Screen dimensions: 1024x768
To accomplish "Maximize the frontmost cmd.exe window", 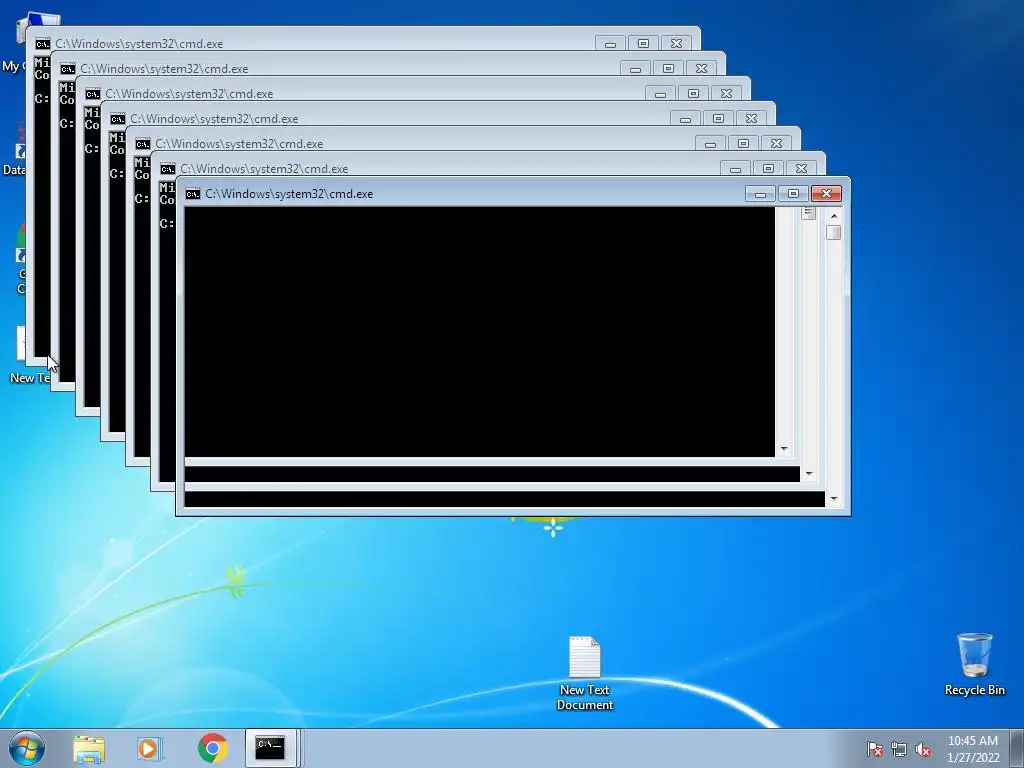I will (793, 194).
